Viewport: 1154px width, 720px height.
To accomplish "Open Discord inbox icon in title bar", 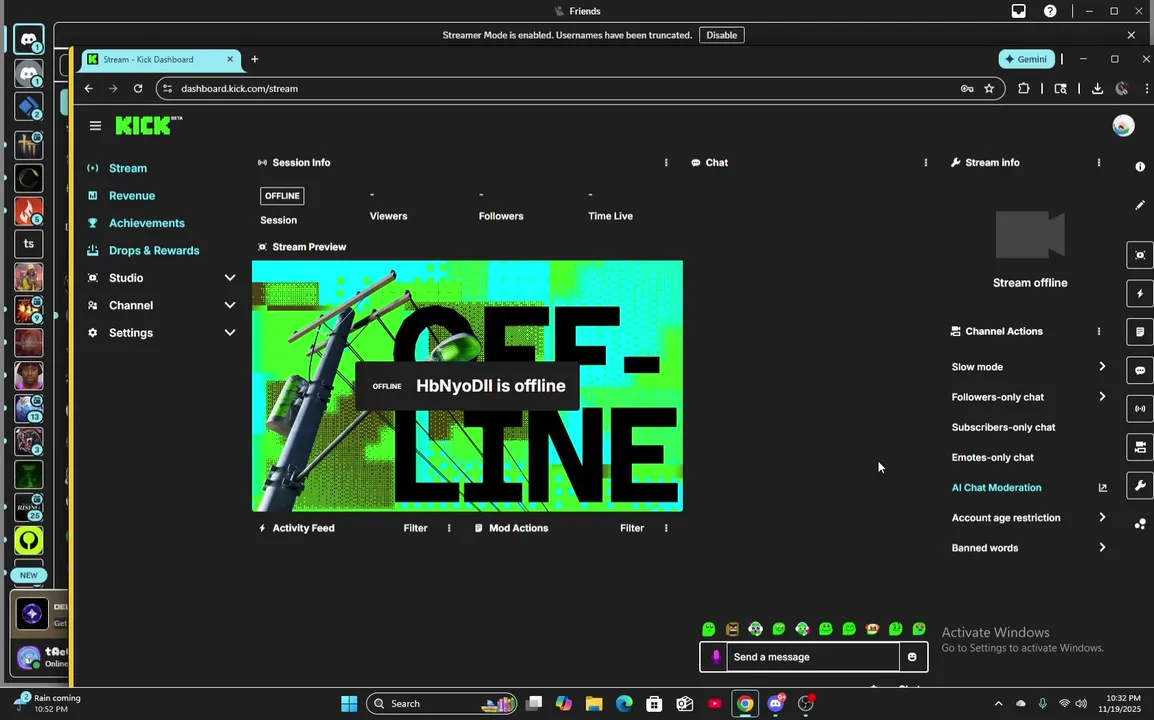I will coord(1019,11).
